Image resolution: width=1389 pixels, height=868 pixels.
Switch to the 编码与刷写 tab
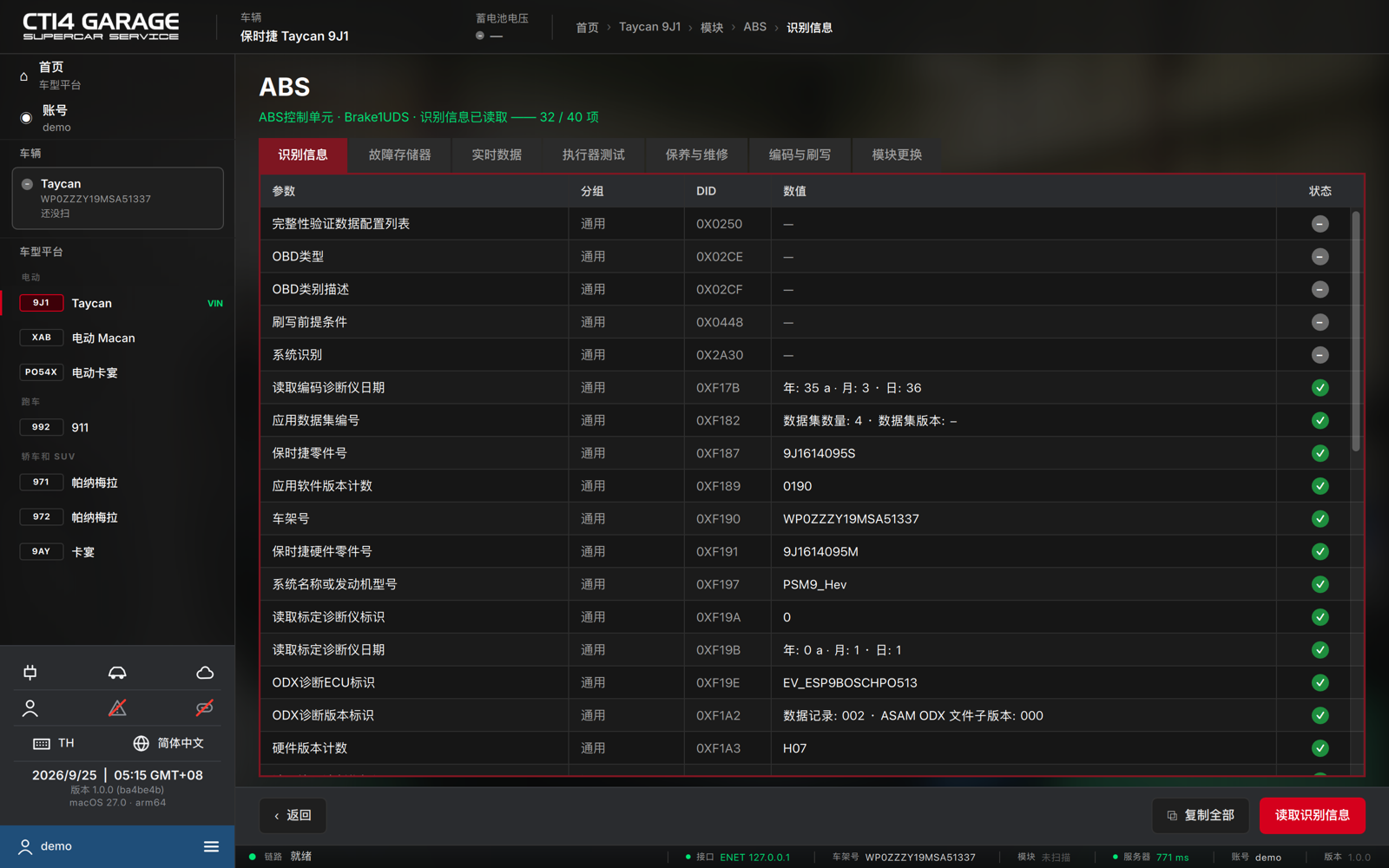[800, 155]
